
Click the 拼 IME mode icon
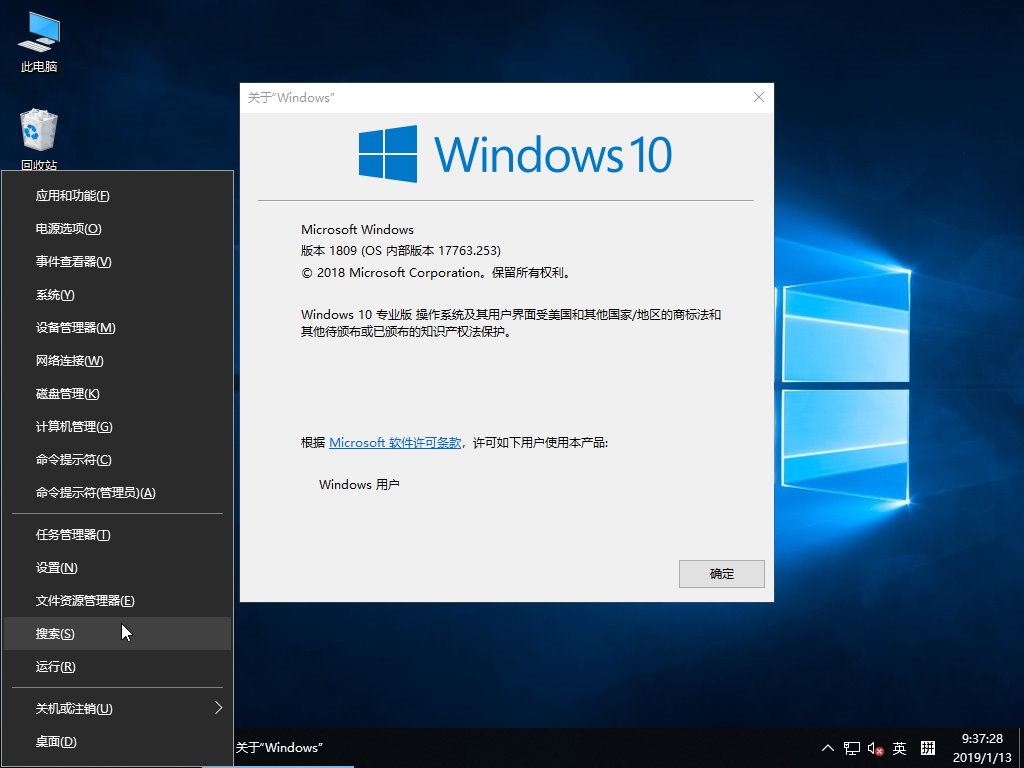tap(927, 748)
